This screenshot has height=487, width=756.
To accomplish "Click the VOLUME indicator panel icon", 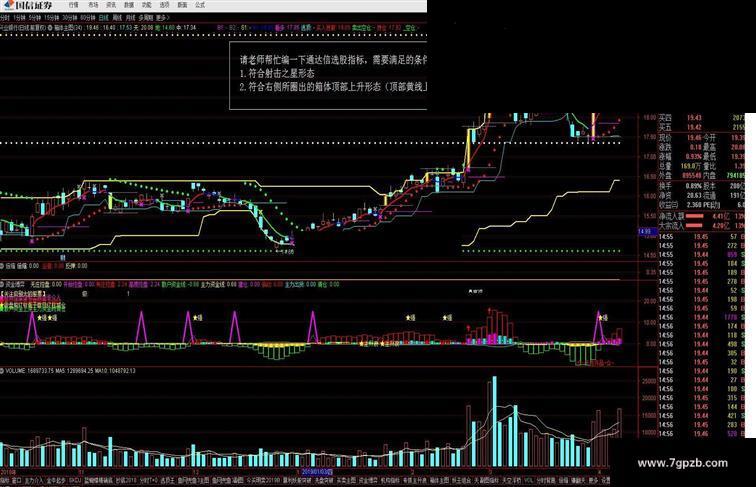I will click(2, 371).
